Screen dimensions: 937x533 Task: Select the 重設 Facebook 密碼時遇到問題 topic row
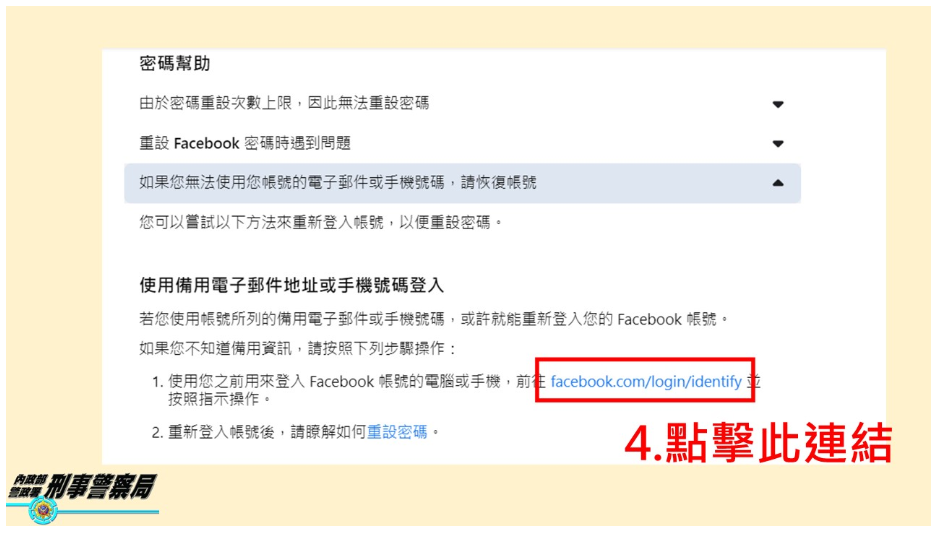pos(462,143)
